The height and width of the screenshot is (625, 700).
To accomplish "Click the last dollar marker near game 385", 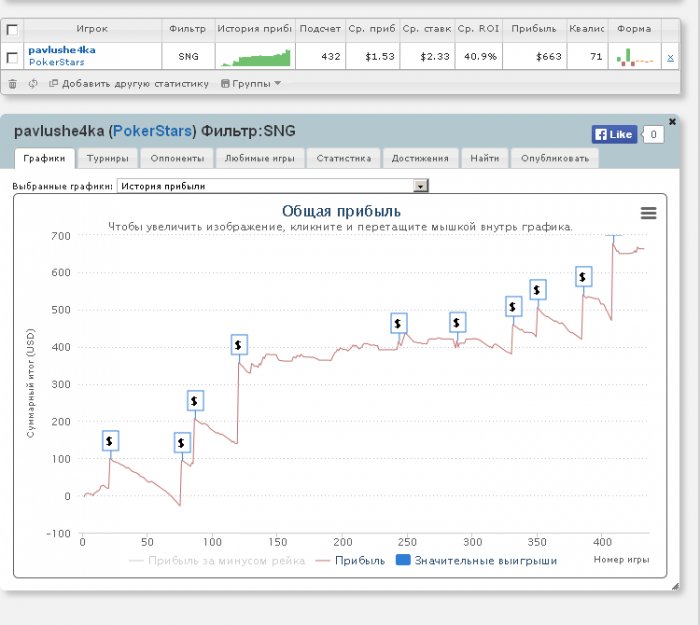I will tap(584, 277).
